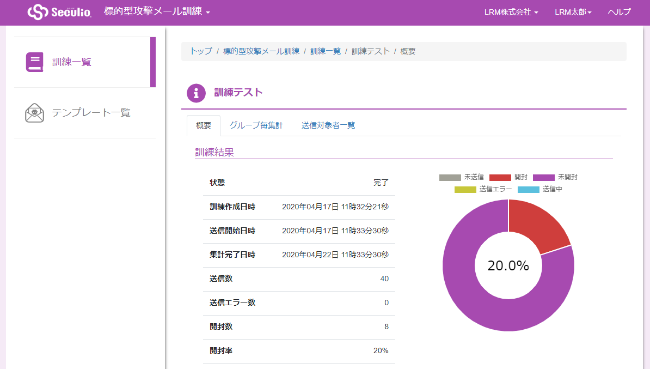Select 訓練一覧 in the sidebar
This screenshot has width=650, height=369.
tap(85, 62)
